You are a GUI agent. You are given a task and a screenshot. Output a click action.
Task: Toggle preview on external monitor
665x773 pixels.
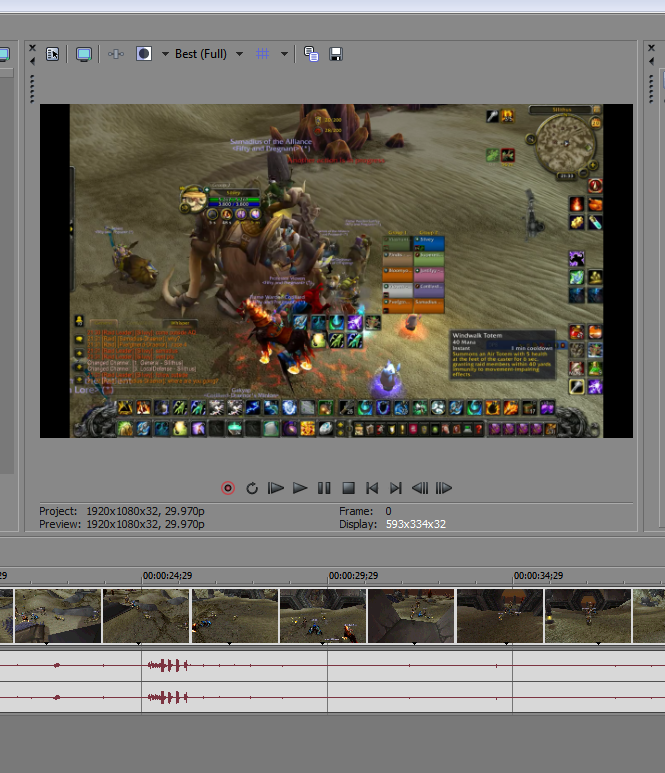point(84,54)
